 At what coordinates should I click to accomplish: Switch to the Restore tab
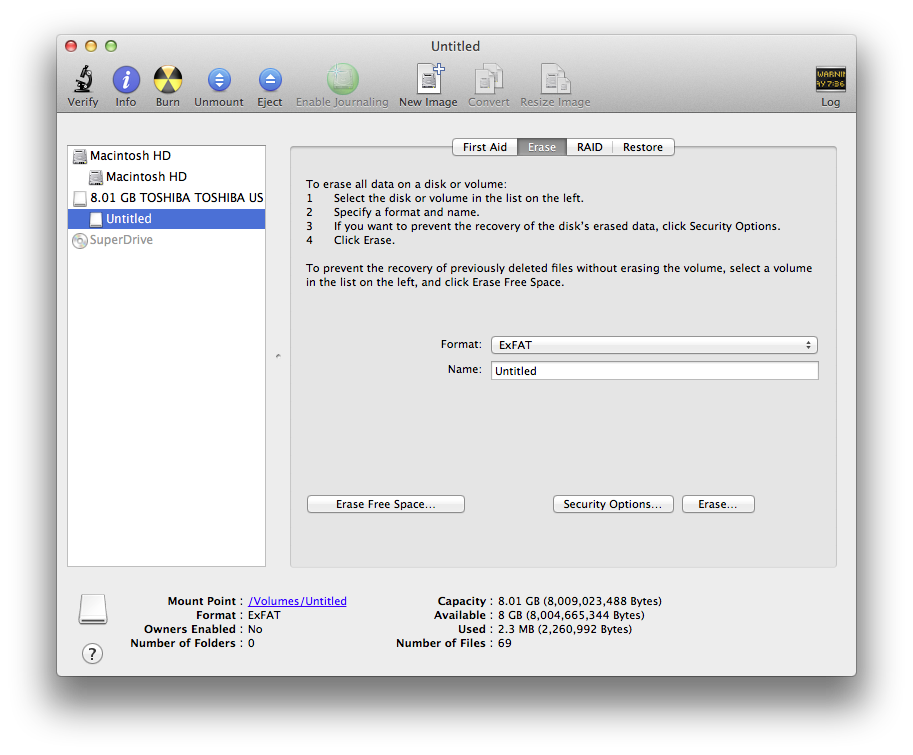click(643, 147)
